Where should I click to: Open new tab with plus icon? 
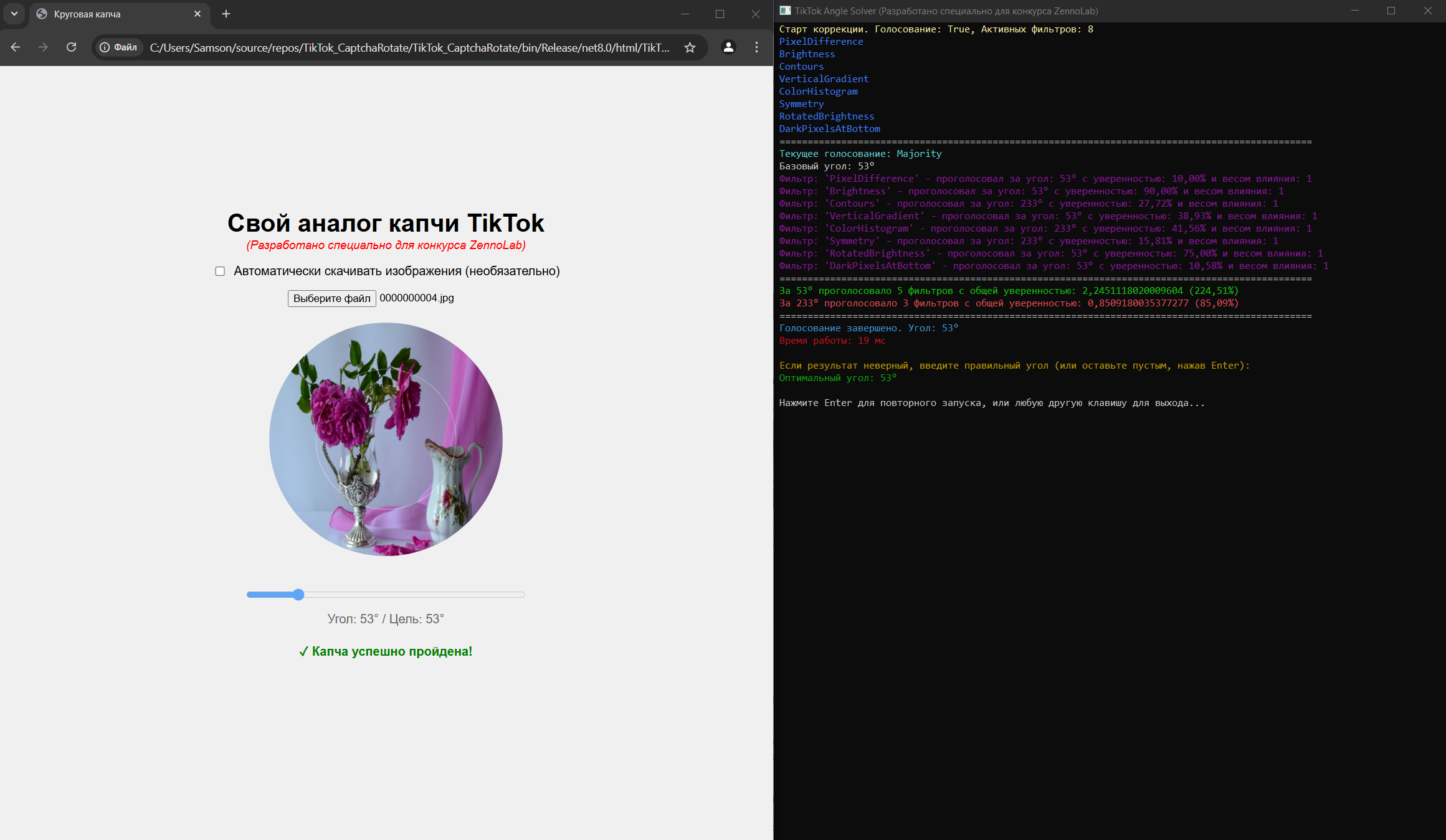coord(226,14)
